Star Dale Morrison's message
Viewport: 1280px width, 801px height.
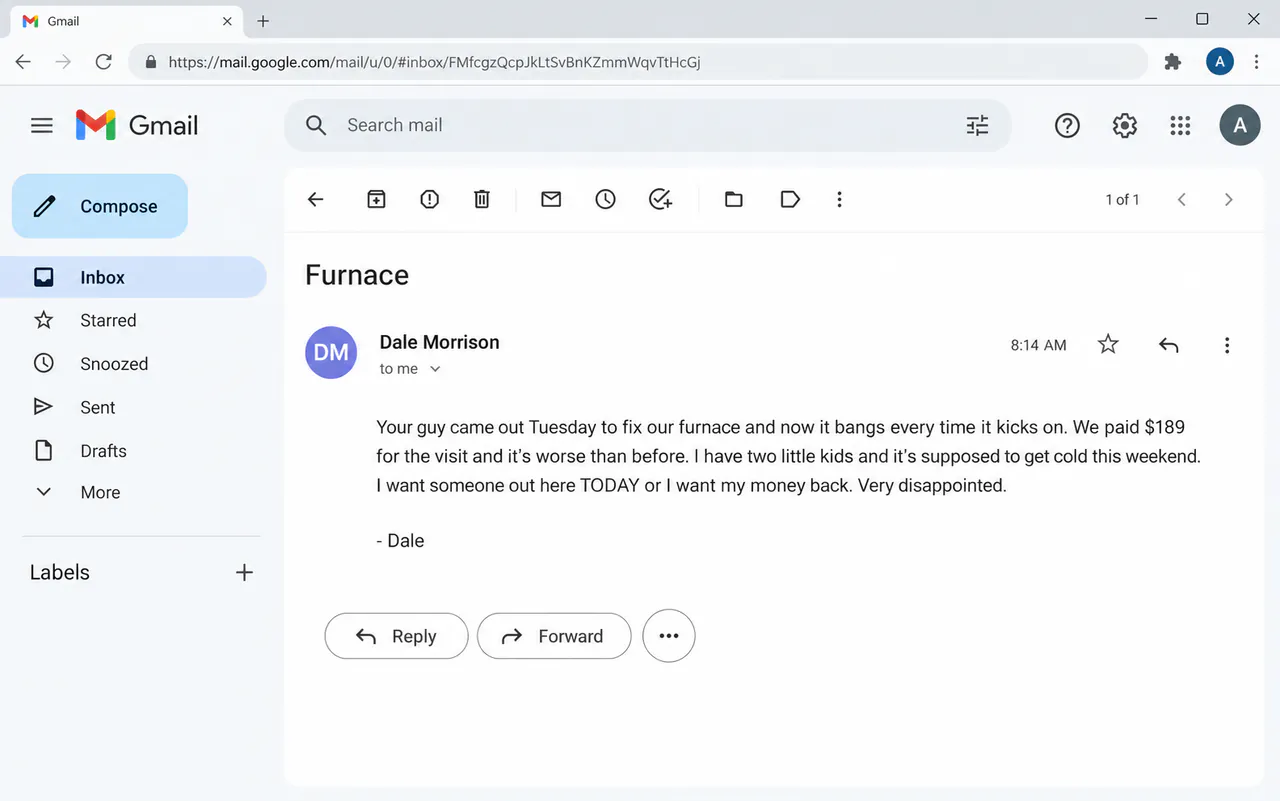(x=1108, y=344)
